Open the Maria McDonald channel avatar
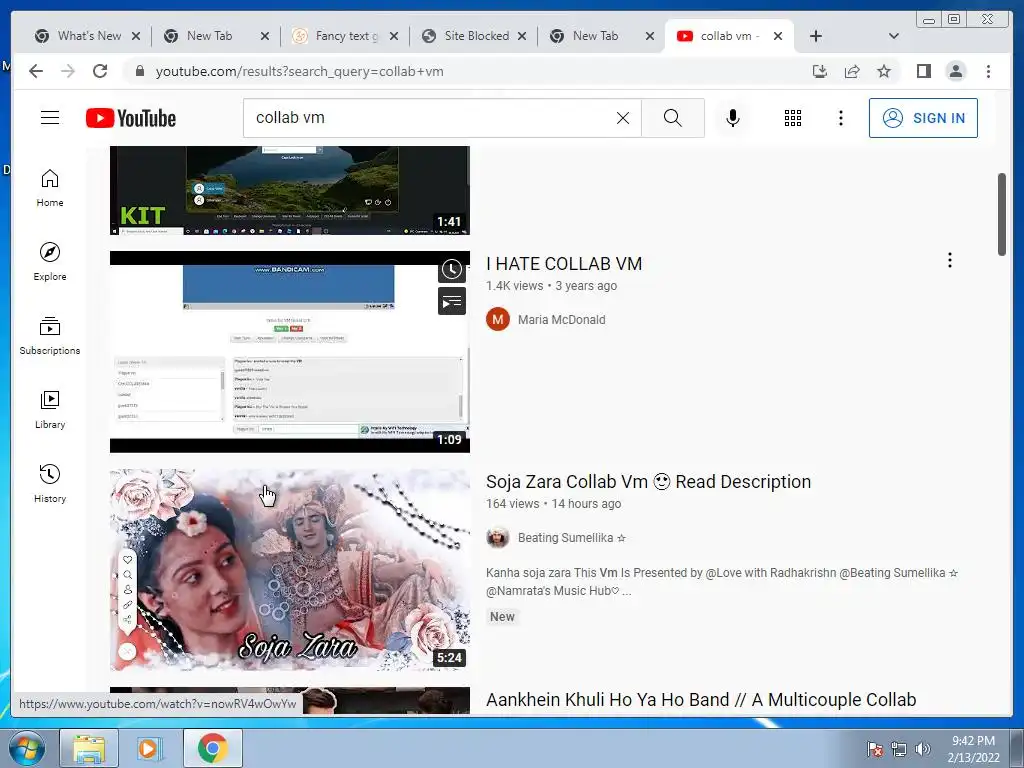This screenshot has width=1024, height=768. [498, 319]
